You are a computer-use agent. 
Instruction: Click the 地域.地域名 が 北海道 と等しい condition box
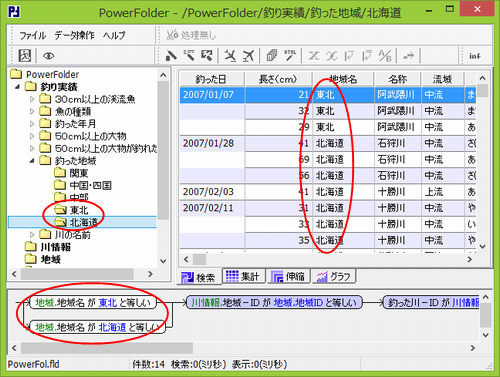98,327
